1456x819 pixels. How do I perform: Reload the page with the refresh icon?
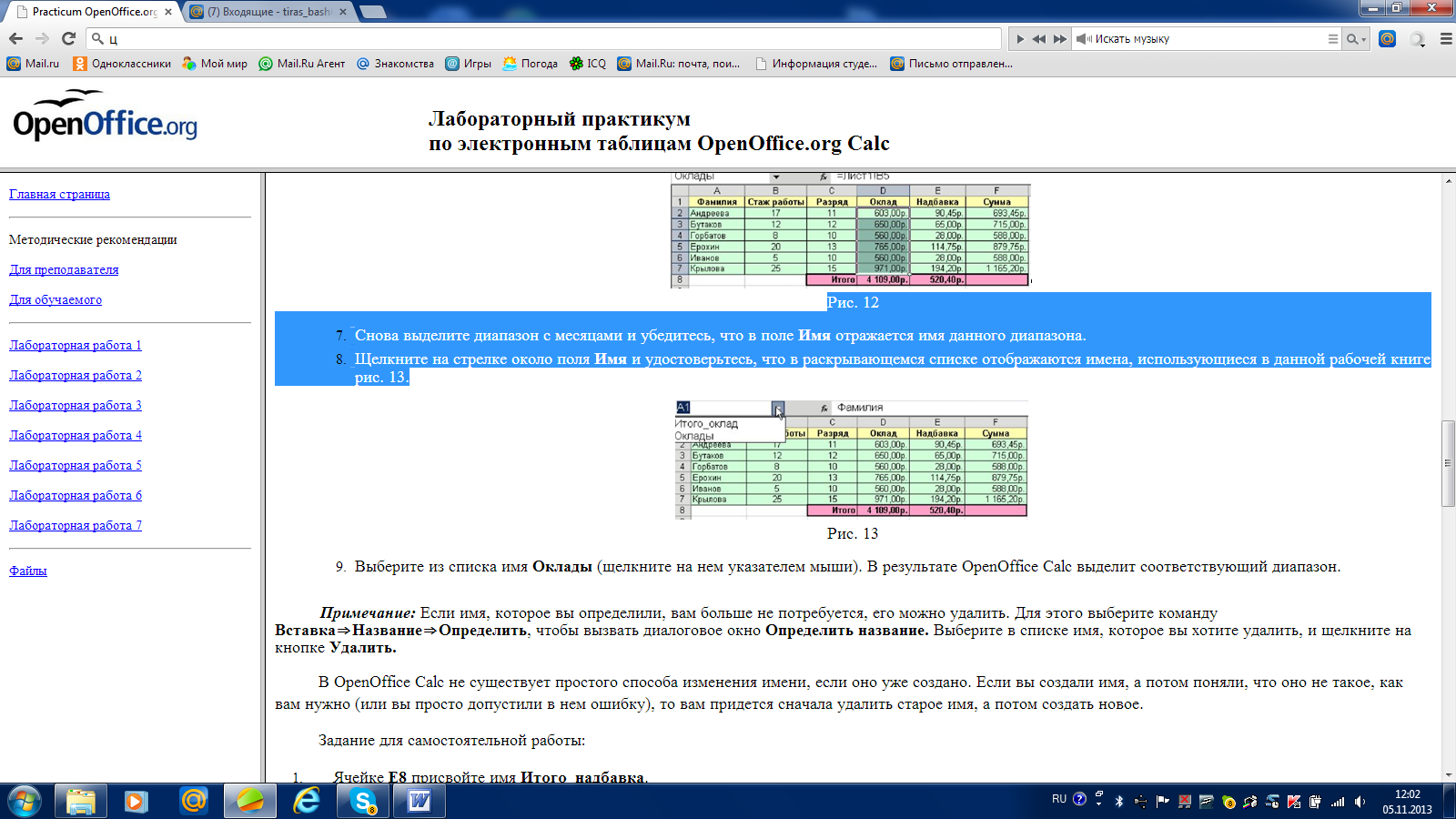(x=68, y=38)
